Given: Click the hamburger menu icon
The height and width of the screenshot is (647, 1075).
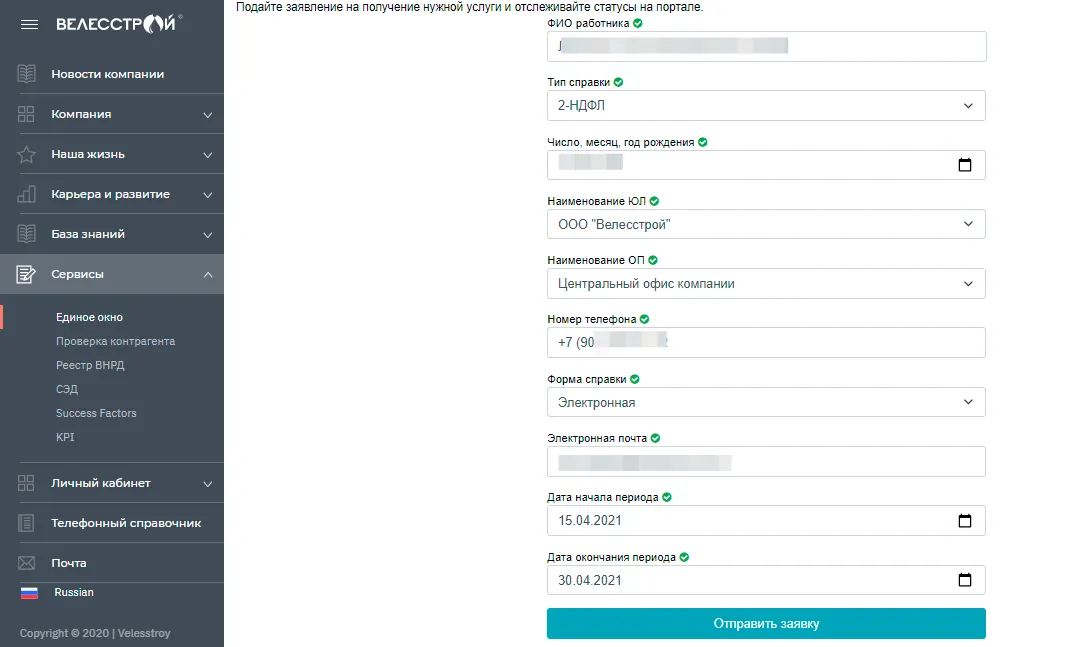Looking at the screenshot, I should tap(29, 24).
